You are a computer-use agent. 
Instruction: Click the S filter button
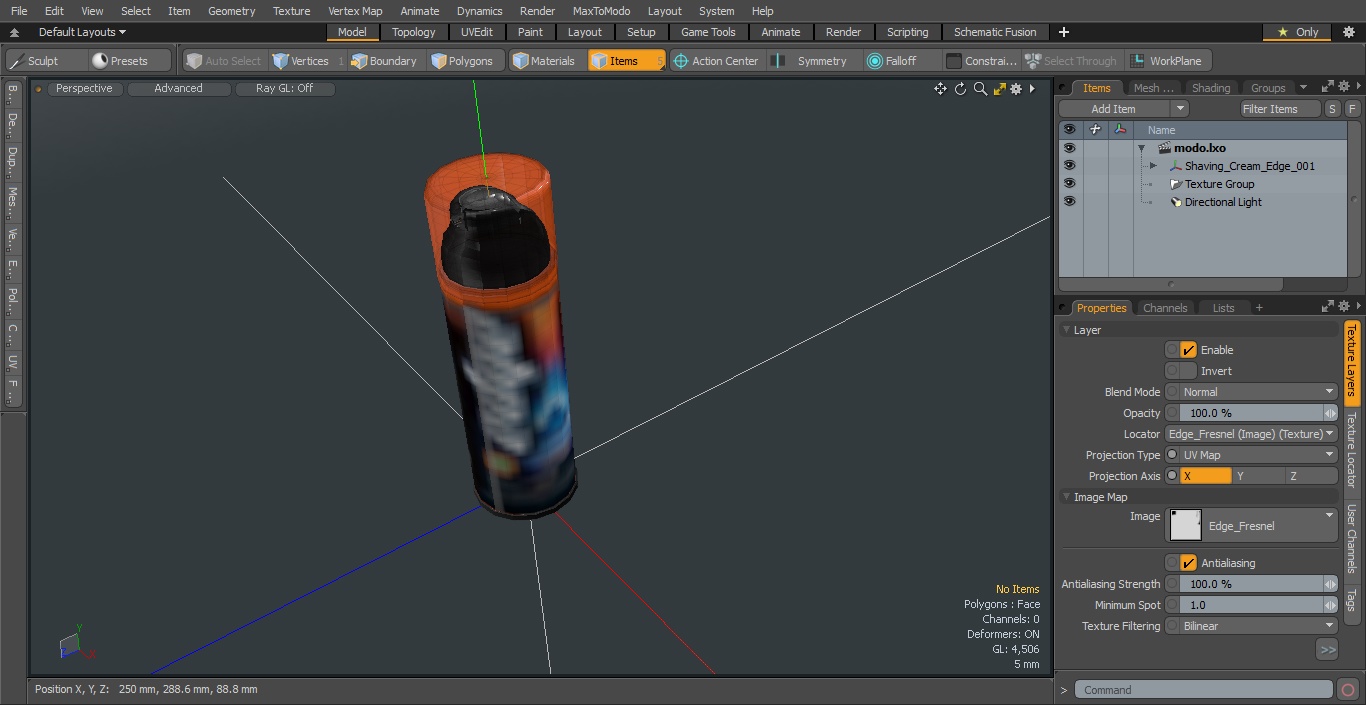pyautogui.click(x=1333, y=109)
